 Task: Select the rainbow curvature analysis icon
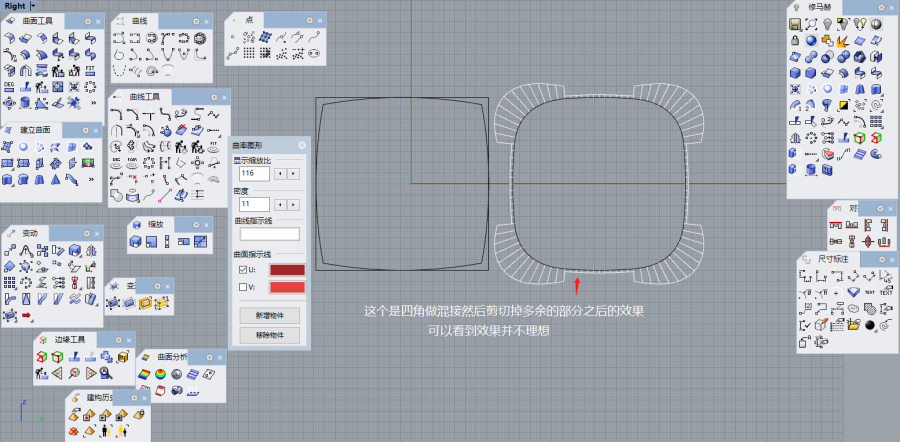144,373
